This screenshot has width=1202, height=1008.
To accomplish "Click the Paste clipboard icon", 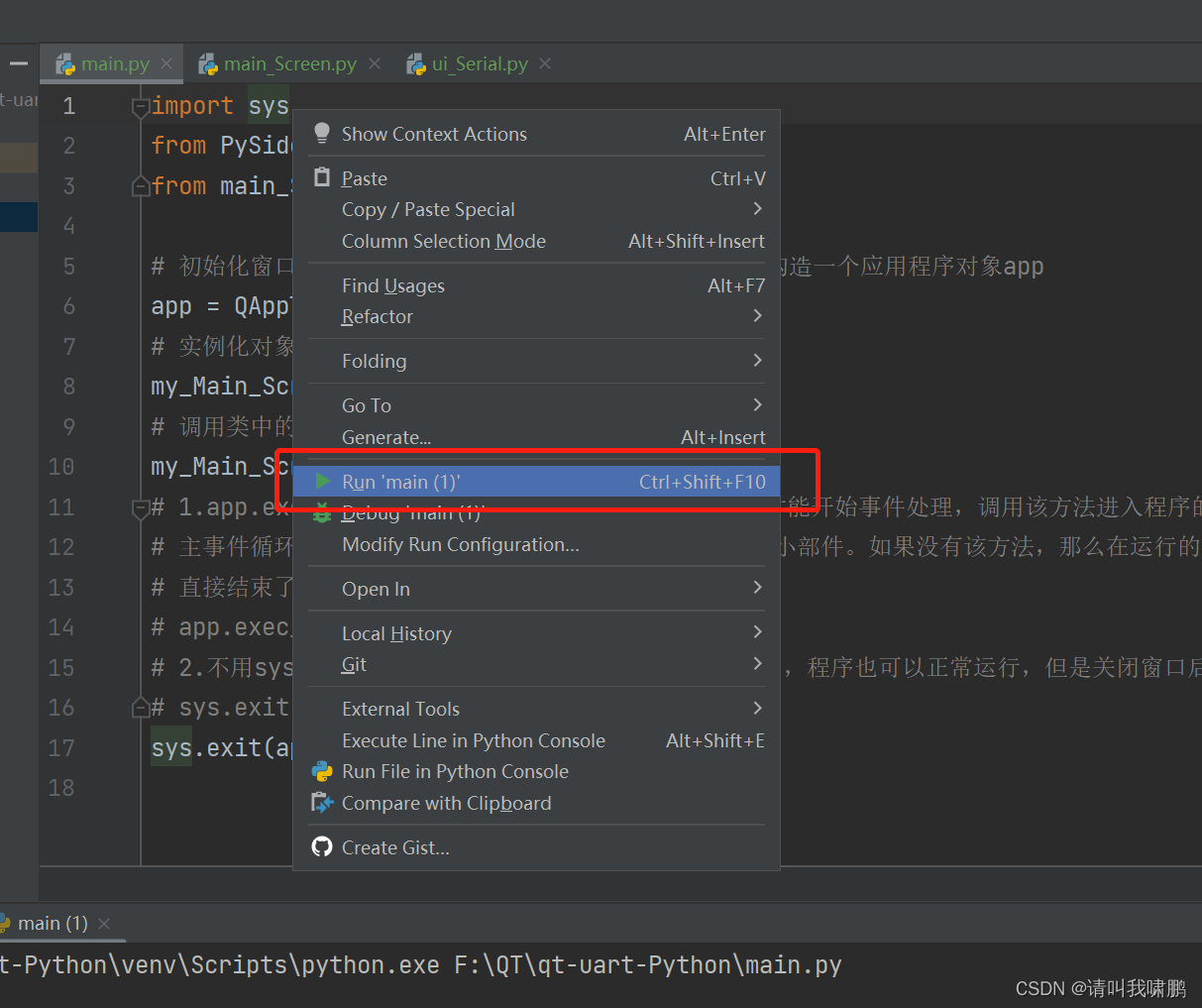I will [321, 177].
